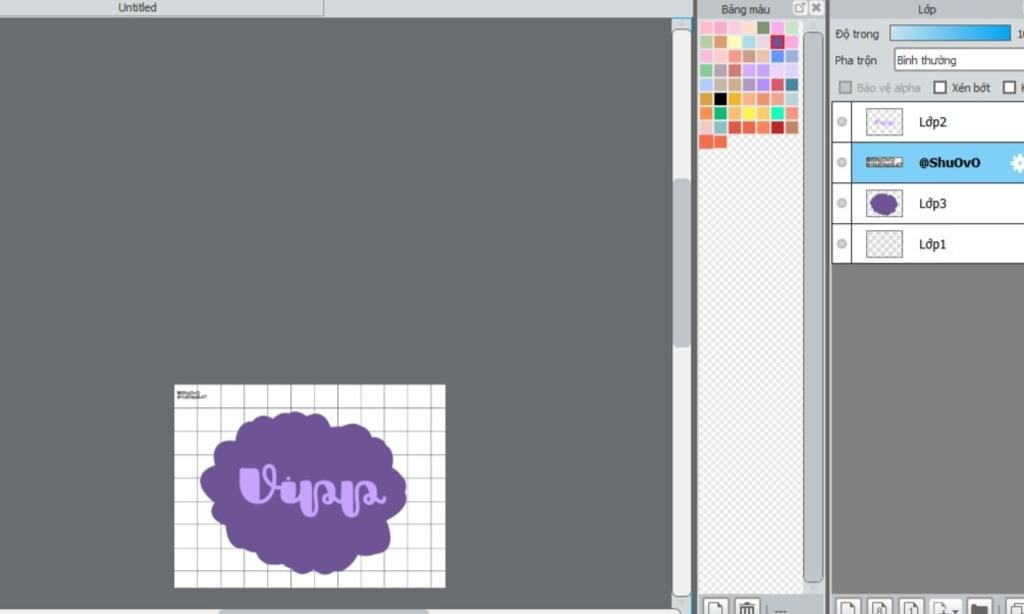Click the @ShuOvO layer thumbnail

click(x=884, y=162)
